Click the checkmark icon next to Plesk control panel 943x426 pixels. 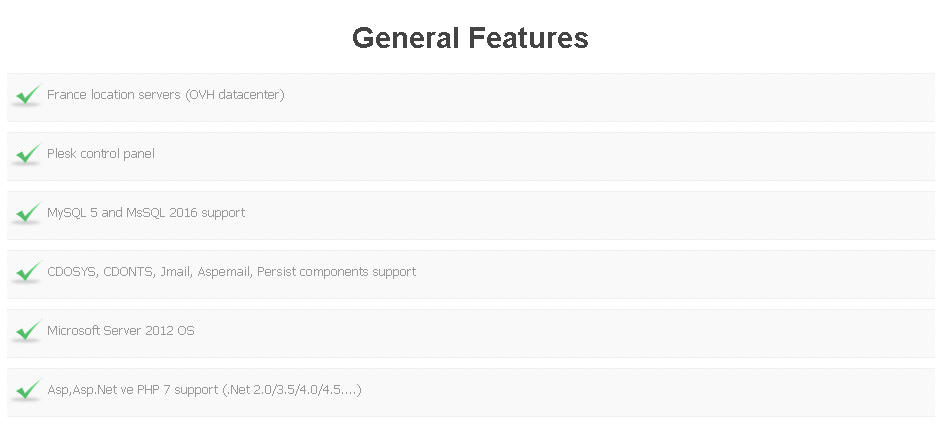[28, 155]
